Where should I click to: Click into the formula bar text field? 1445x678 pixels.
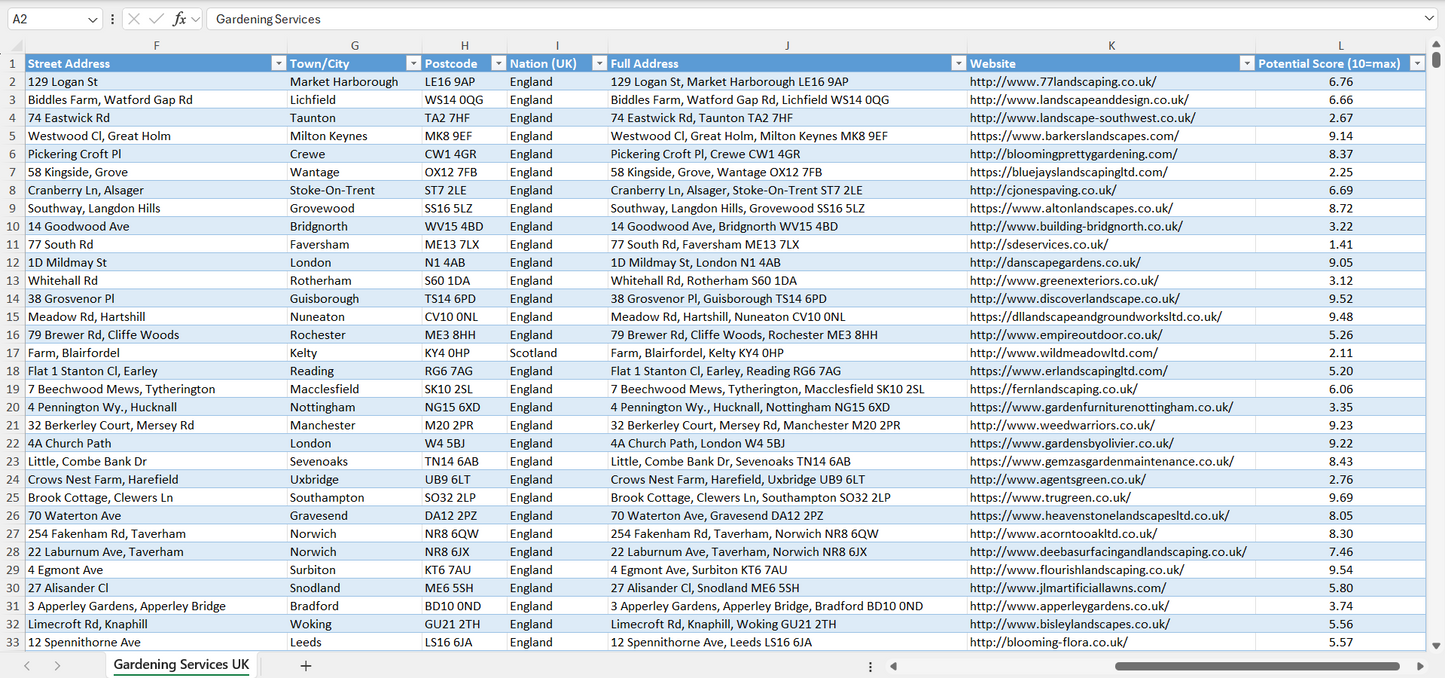coord(800,19)
